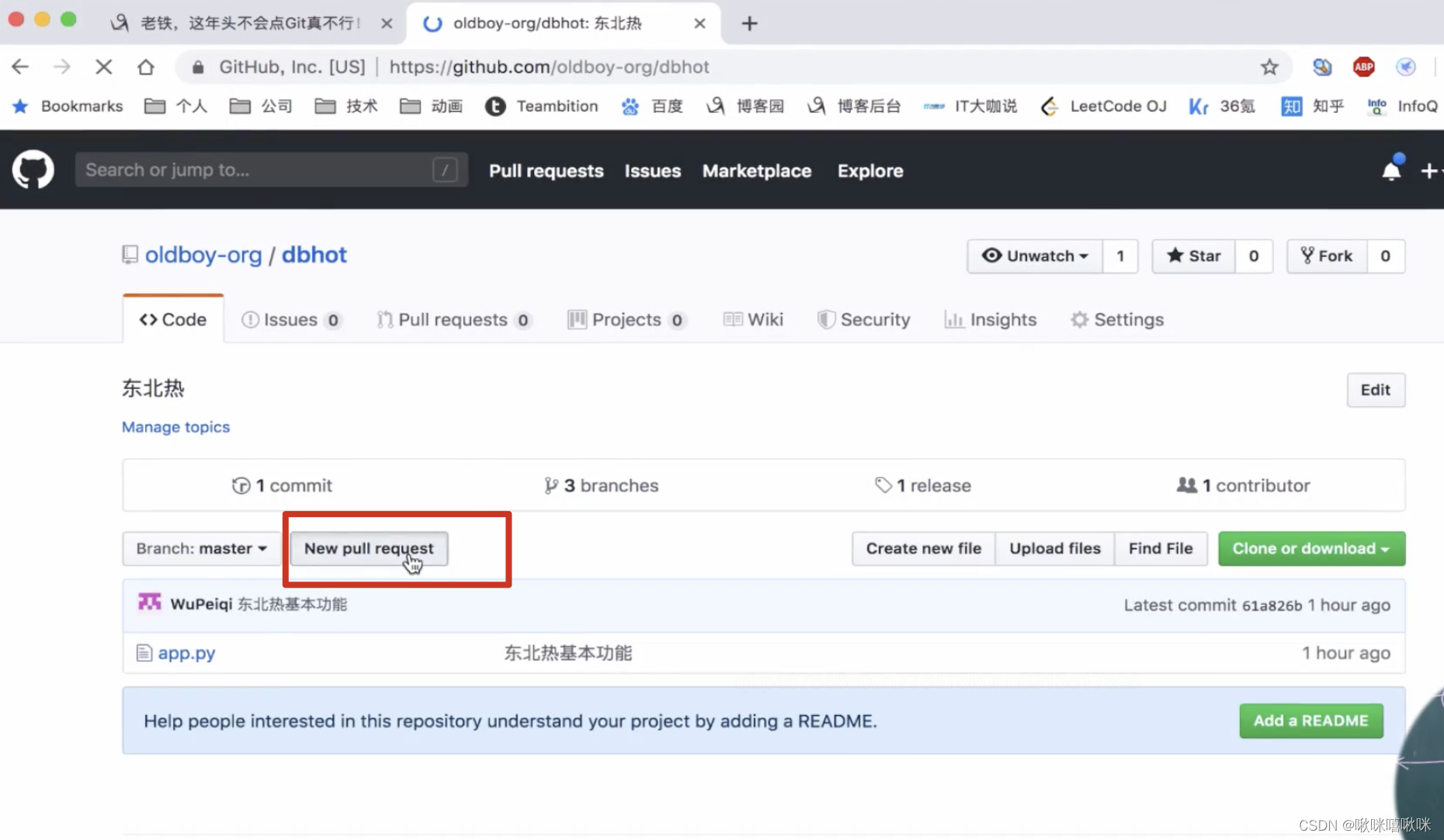The width and height of the screenshot is (1444, 840).
Task: Go to browser home page
Action: point(145,67)
